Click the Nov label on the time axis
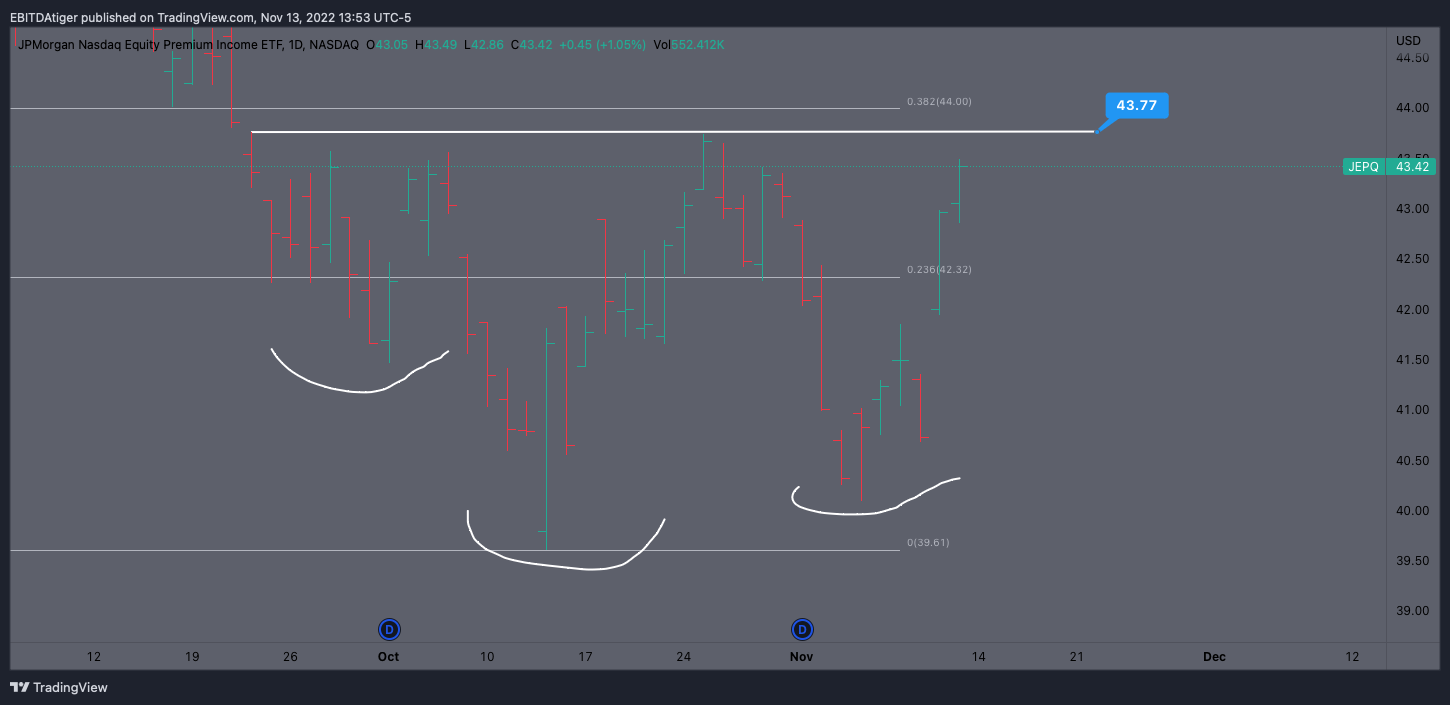Screen dimensions: 1450x705 coord(801,657)
